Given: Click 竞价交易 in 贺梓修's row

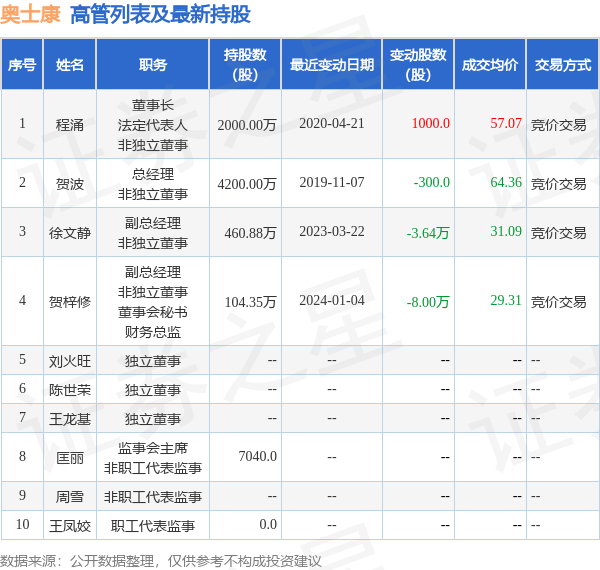Looking at the screenshot, I should pyautogui.click(x=558, y=302).
